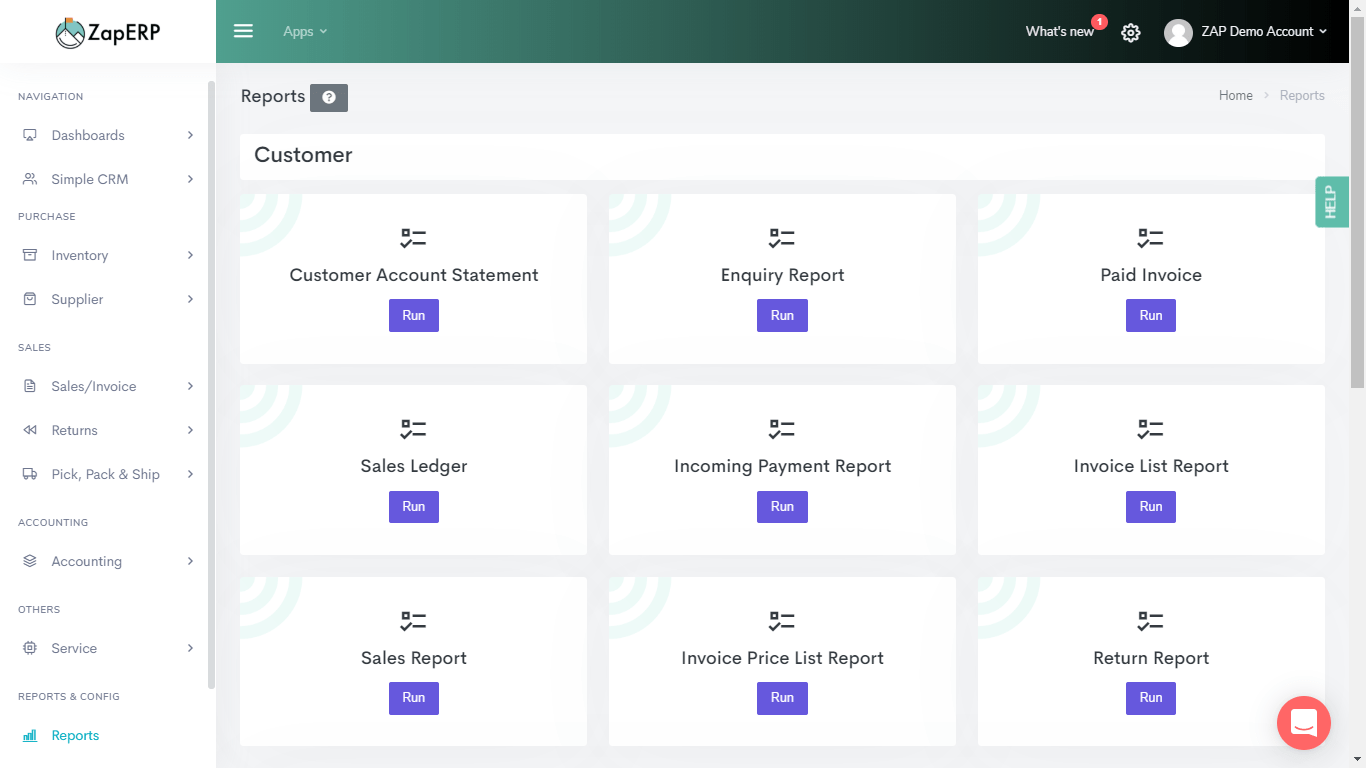Viewport: 1366px width, 768px height.
Task: Click the Pick, Pack & Ship truck icon
Action: click(30, 474)
